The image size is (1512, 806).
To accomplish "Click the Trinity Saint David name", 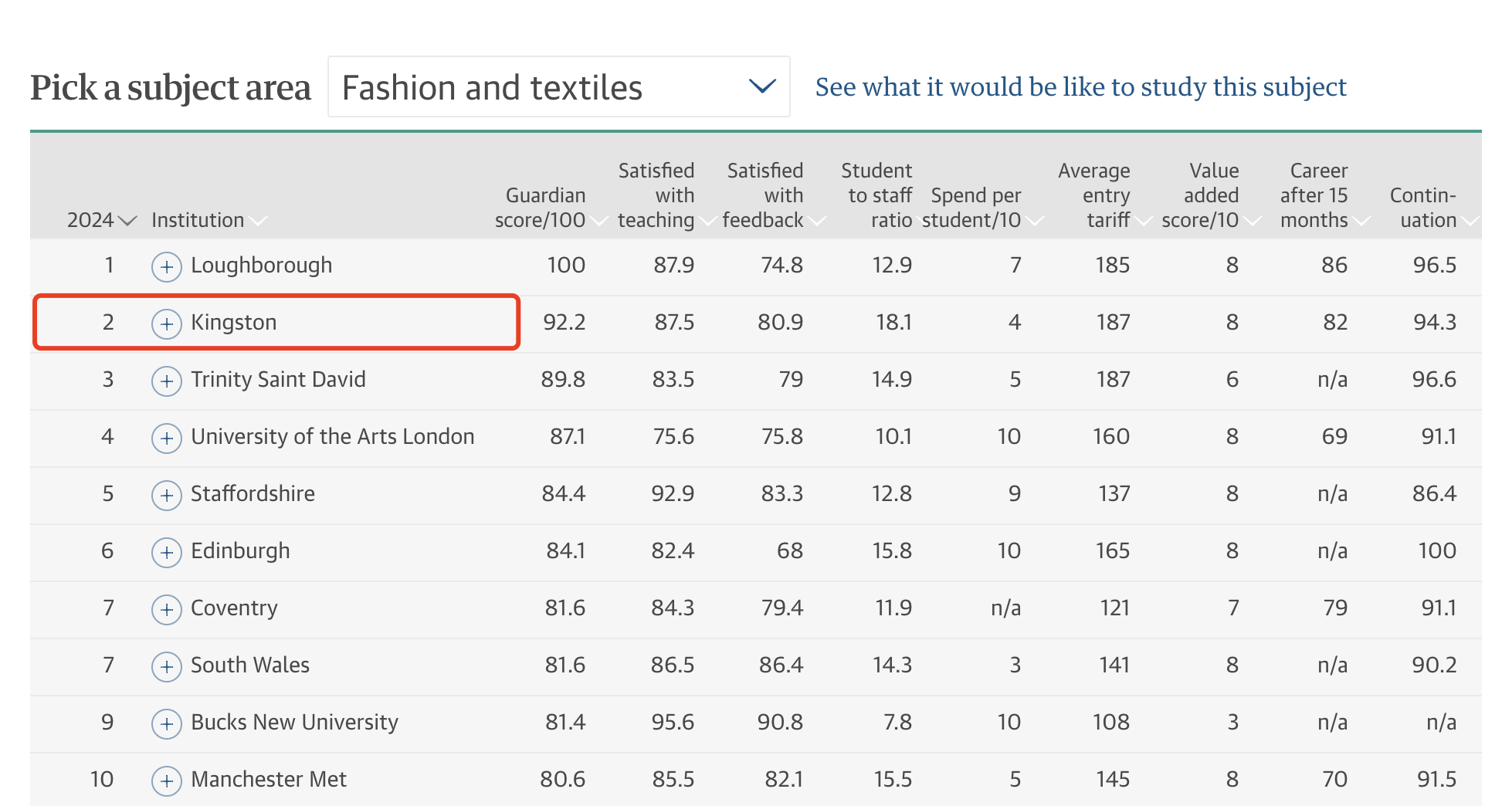I will coord(278,380).
